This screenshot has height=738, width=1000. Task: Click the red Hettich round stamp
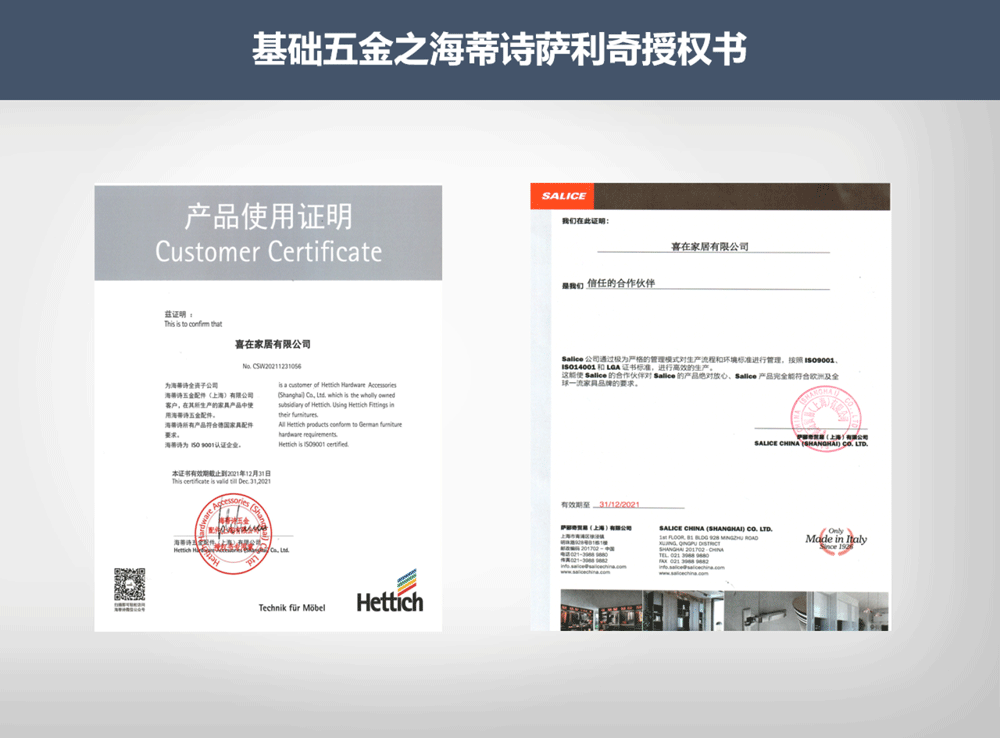click(233, 535)
